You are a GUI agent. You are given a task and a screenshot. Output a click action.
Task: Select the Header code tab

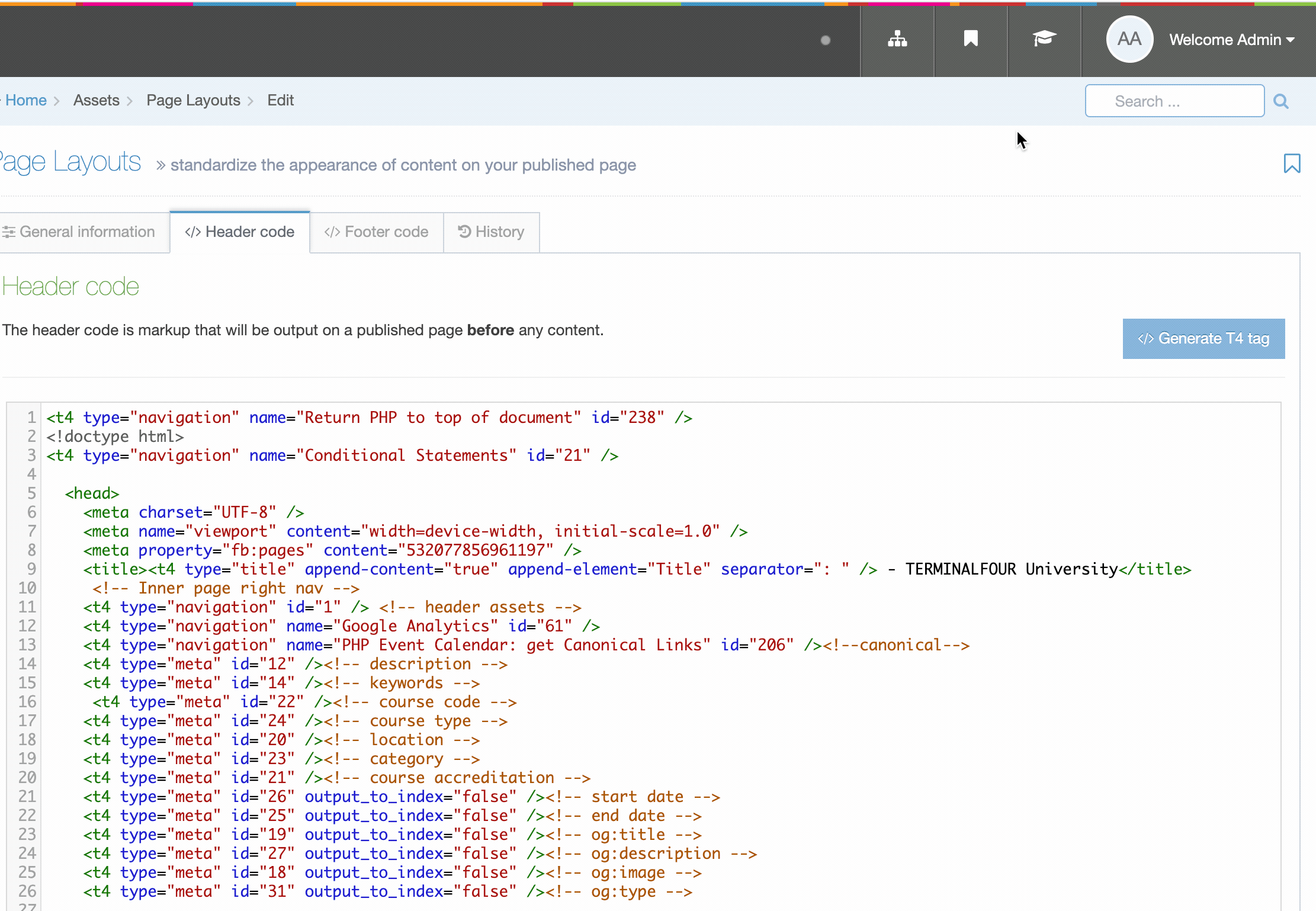pos(240,232)
